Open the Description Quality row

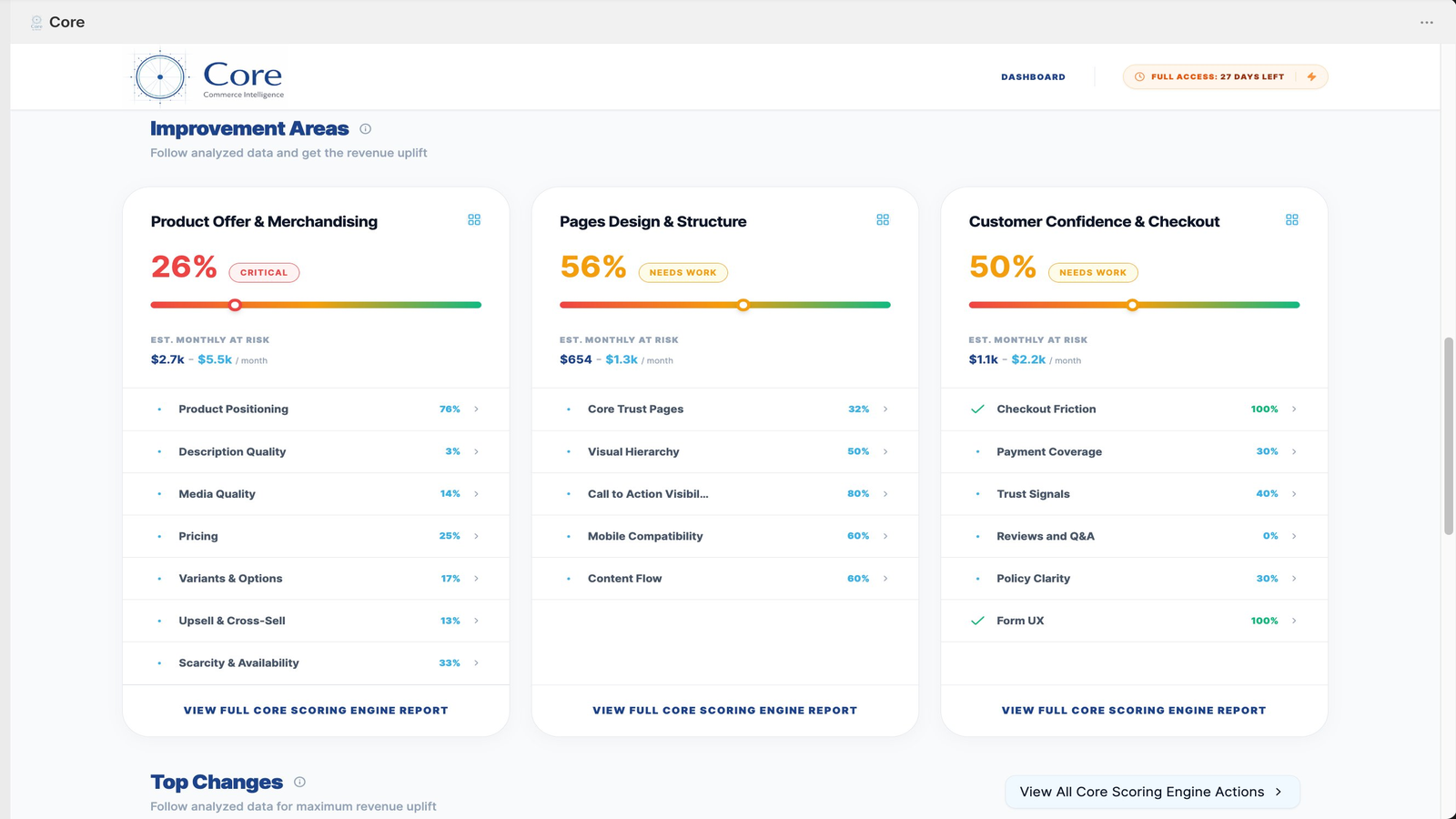point(316,451)
